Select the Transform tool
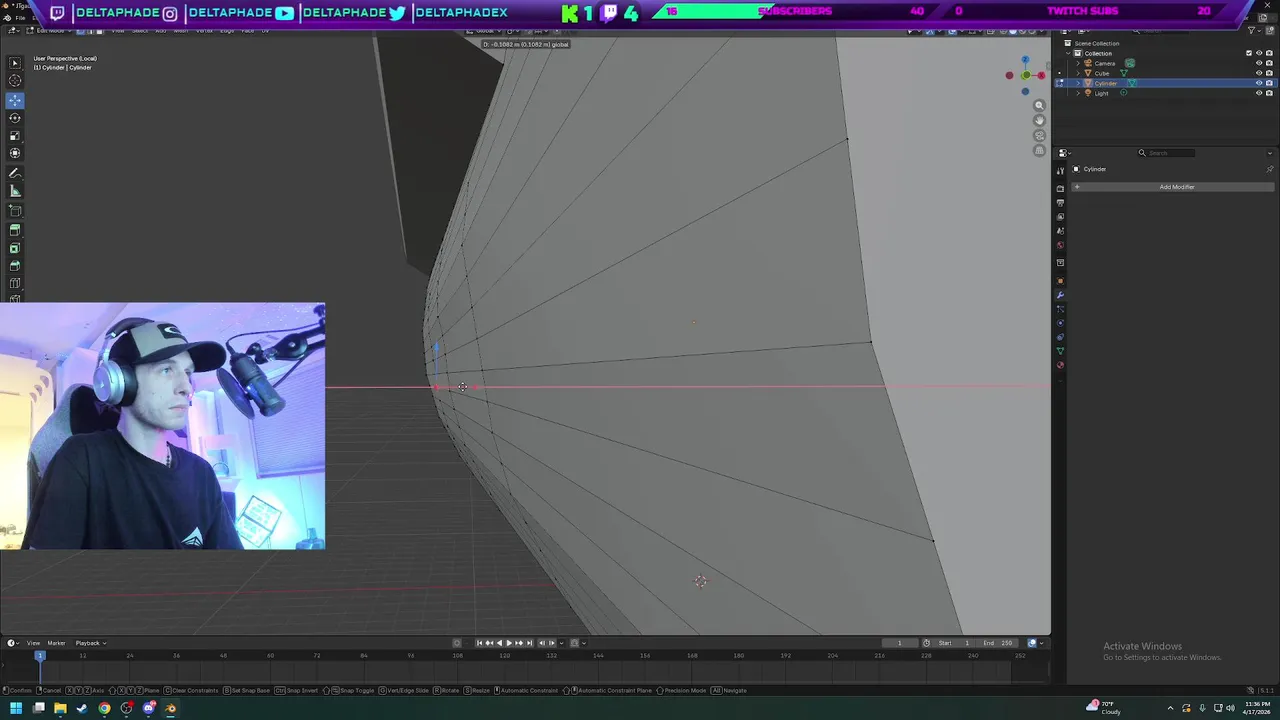1280x720 pixels. [x=15, y=153]
